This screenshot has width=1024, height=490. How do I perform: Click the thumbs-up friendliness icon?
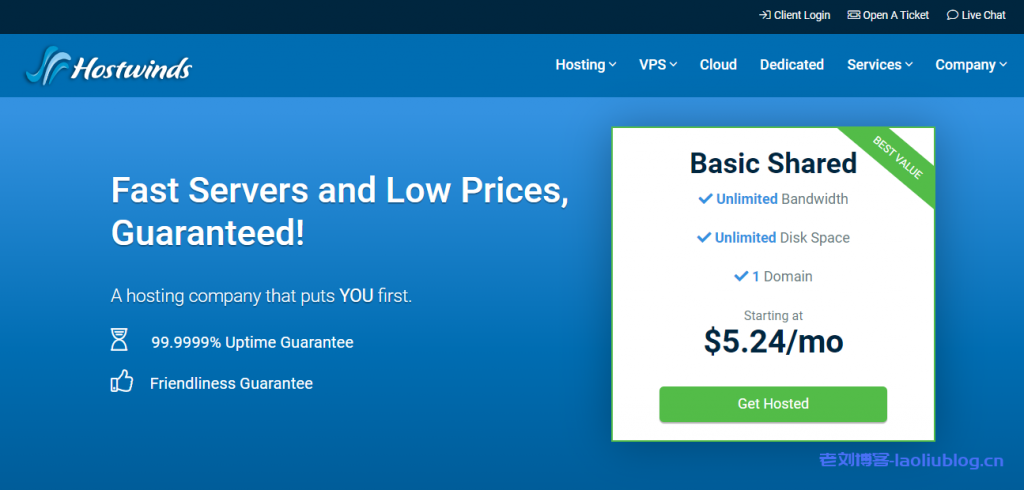tap(121, 381)
